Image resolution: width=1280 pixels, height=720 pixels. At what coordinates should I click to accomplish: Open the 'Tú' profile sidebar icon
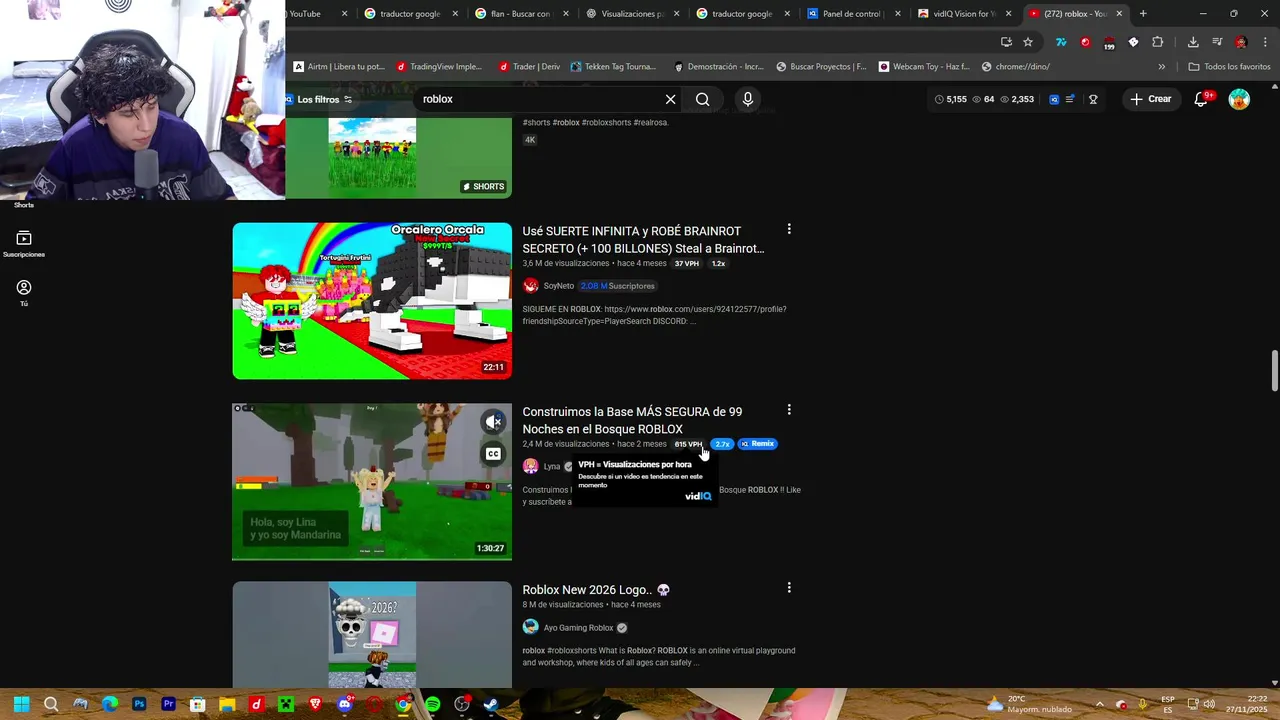24,292
